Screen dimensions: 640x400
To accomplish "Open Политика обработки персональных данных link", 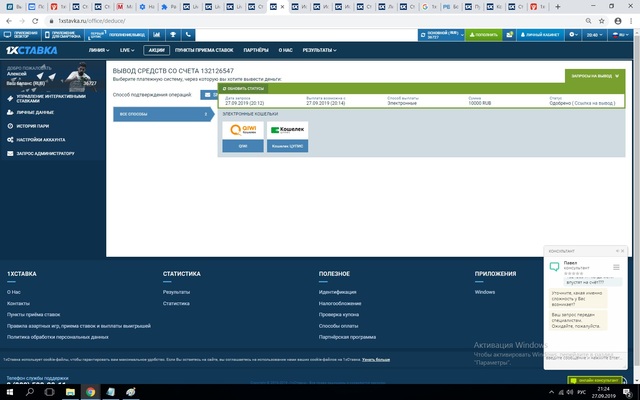I will point(58,337).
